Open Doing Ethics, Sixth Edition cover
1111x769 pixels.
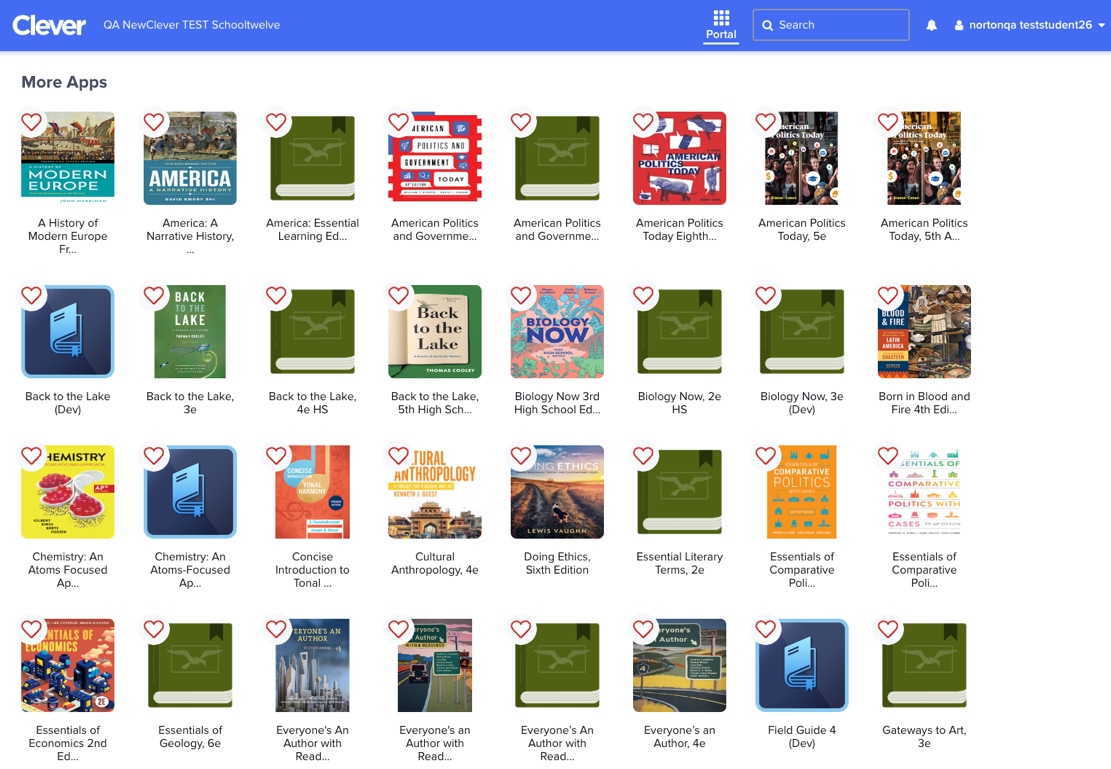coord(557,492)
